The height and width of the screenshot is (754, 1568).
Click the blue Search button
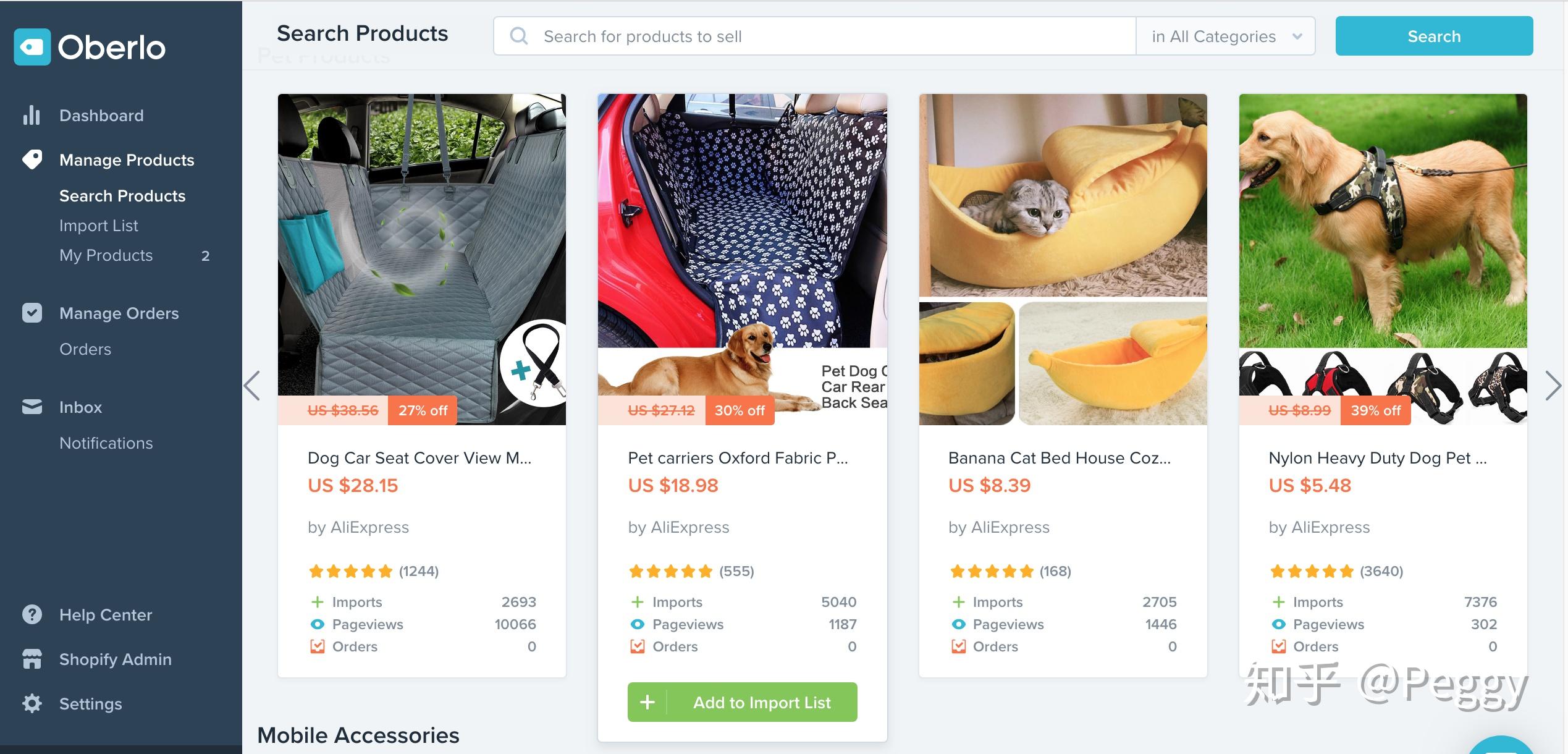coord(1434,36)
